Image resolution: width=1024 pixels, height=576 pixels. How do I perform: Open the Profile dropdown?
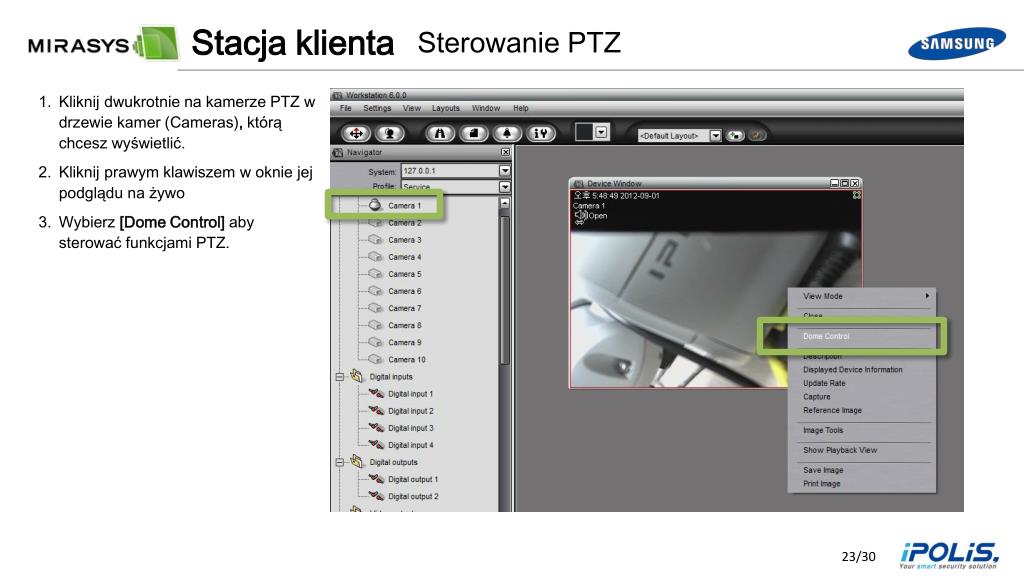[x=505, y=187]
